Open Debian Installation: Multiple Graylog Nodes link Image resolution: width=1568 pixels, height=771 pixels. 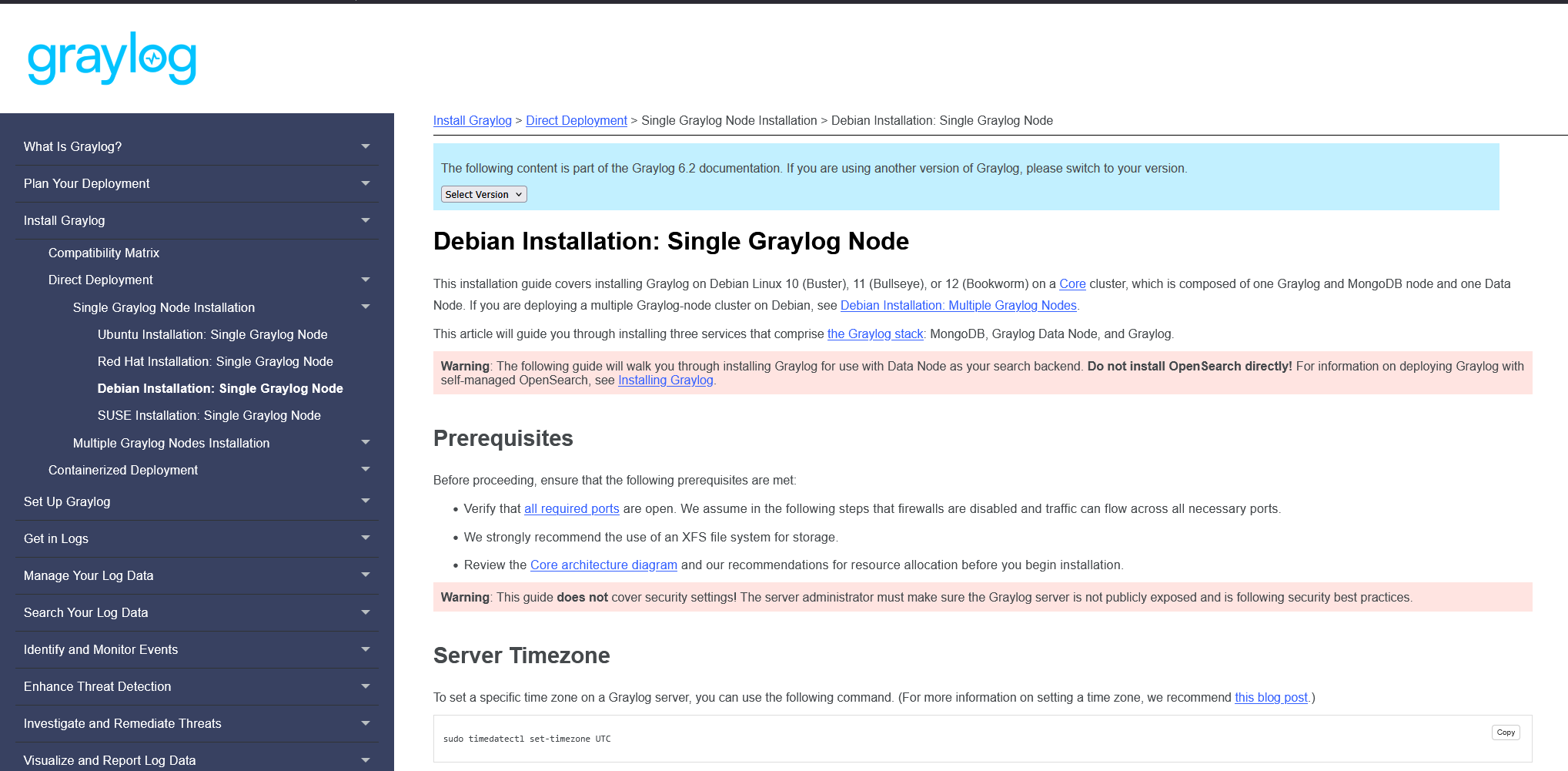[x=958, y=305]
